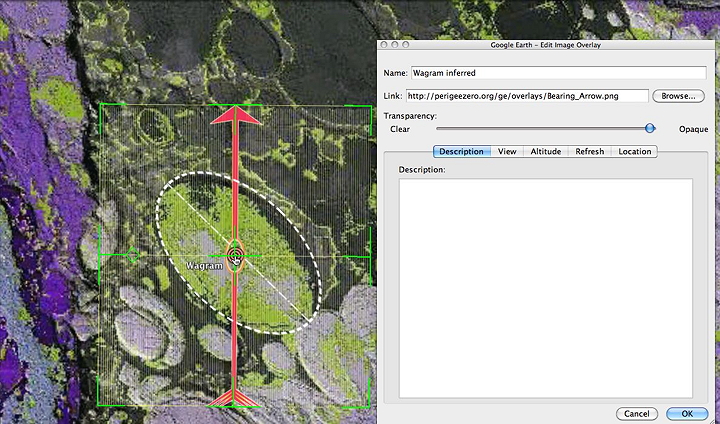720x424 pixels.
Task: Go to the Altitude tab
Action: coord(545,151)
